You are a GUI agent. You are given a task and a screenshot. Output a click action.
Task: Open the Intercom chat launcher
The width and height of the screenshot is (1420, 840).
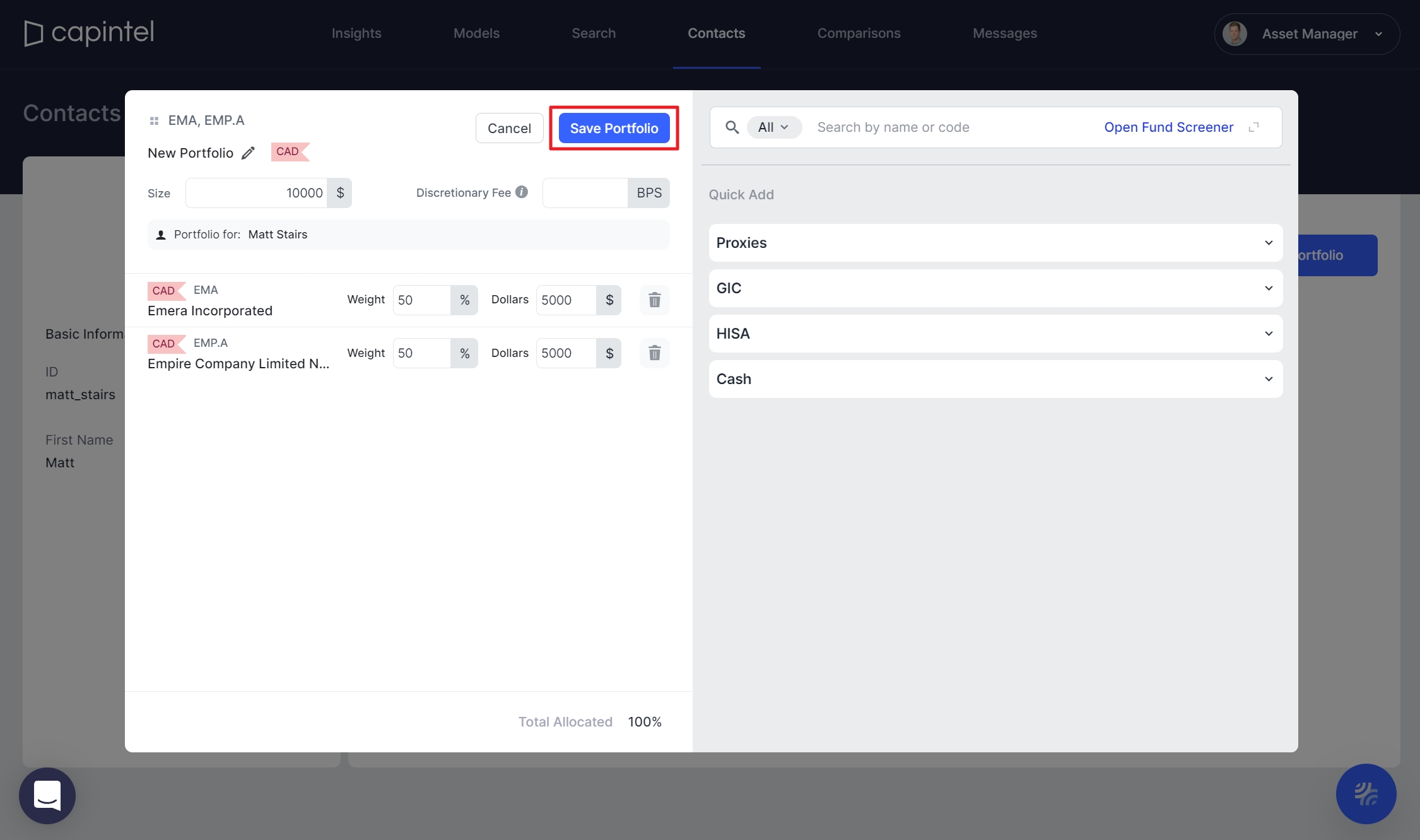(47, 795)
